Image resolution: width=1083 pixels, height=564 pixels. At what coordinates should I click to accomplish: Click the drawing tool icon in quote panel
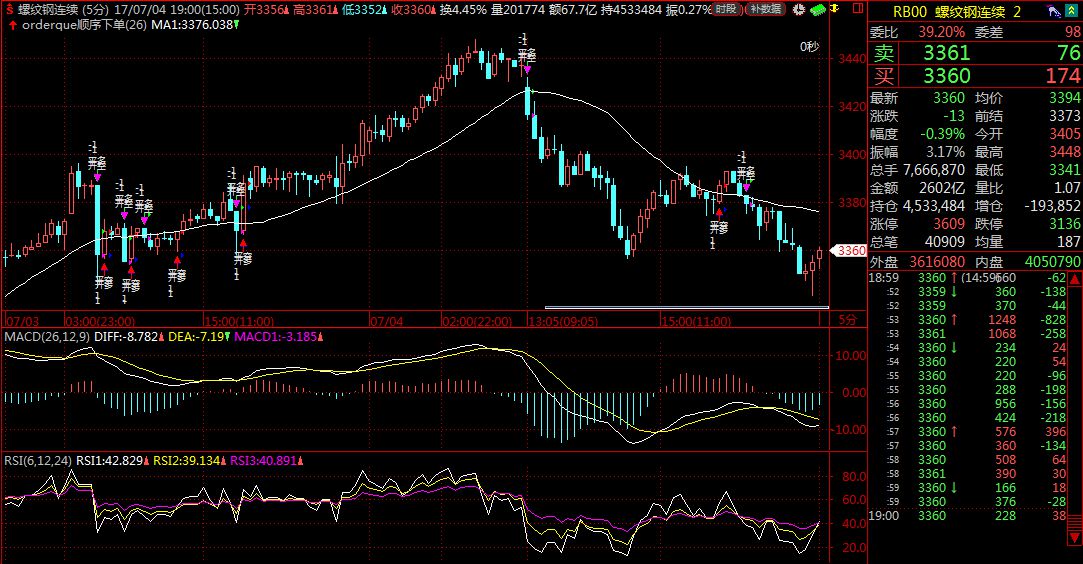click(x=1054, y=12)
